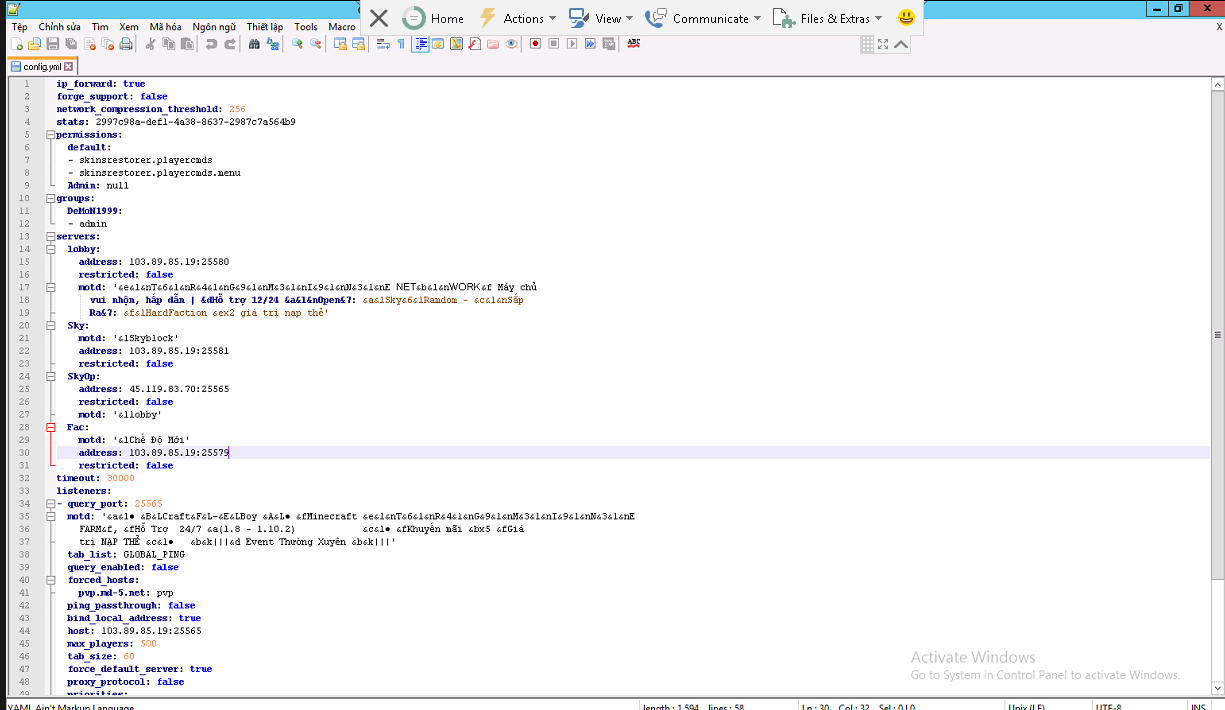The height and width of the screenshot is (710, 1225).
Task: Collapse the servers block fold marker
Action: [x=50, y=237]
